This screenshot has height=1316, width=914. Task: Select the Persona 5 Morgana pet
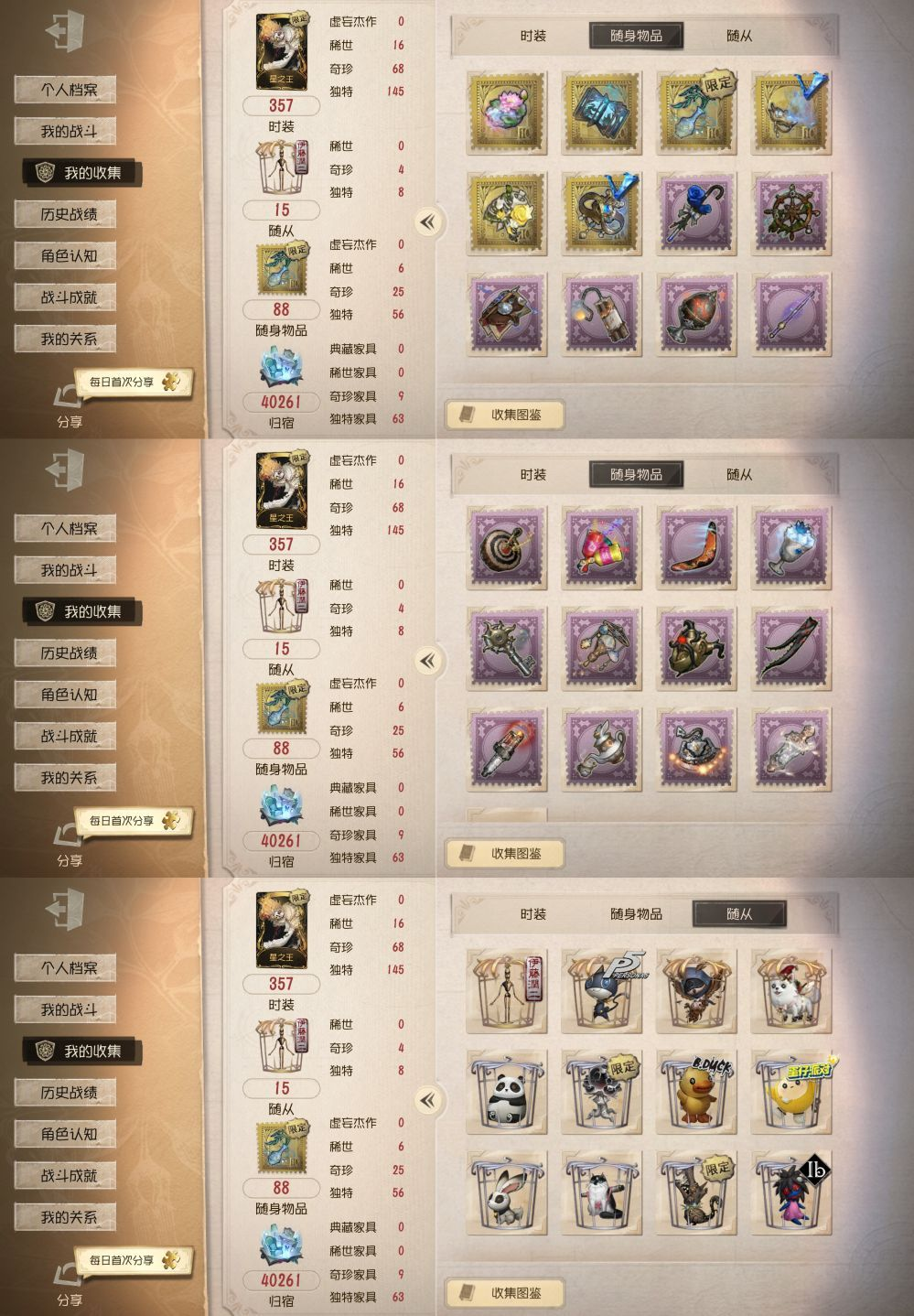[x=601, y=991]
